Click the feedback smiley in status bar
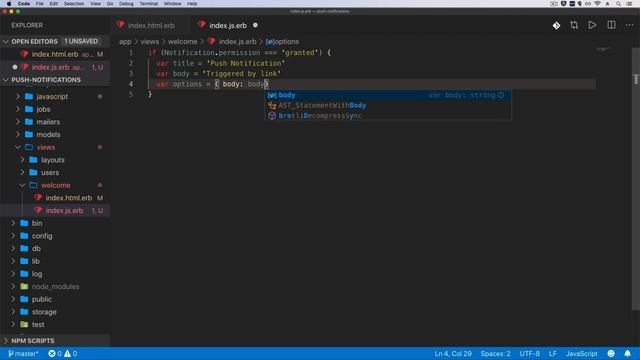Image resolution: width=640 pixels, height=360 pixels. 611,353
